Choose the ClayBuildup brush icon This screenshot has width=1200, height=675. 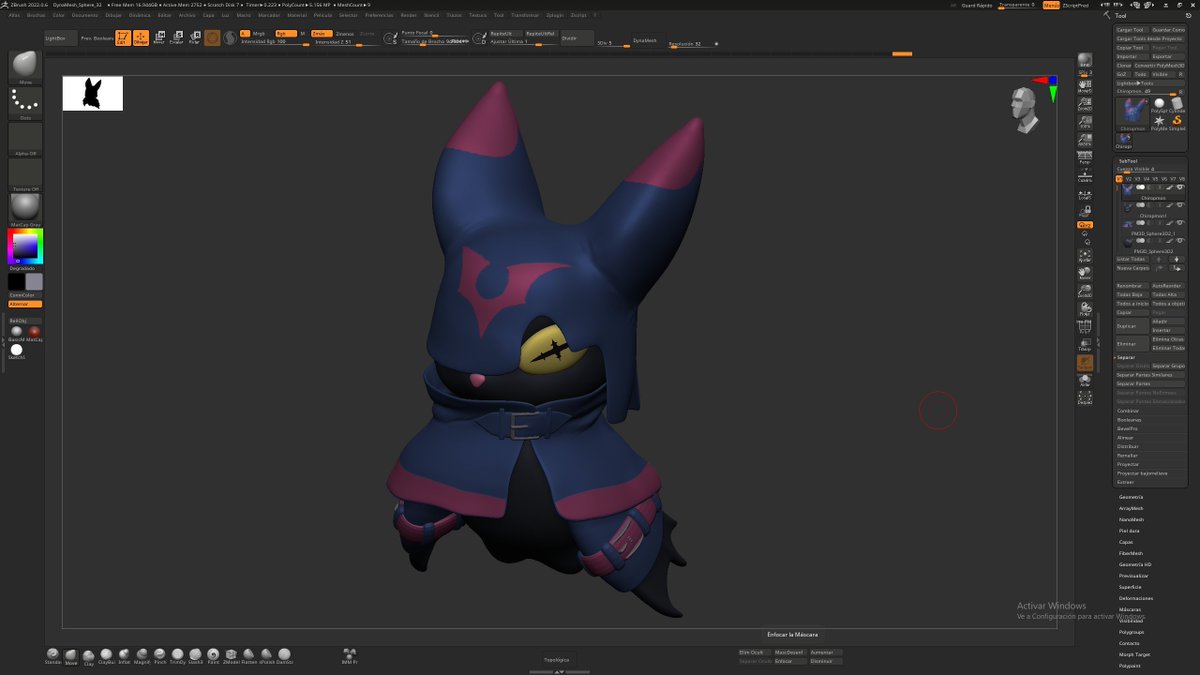click(x=106, y=655)
